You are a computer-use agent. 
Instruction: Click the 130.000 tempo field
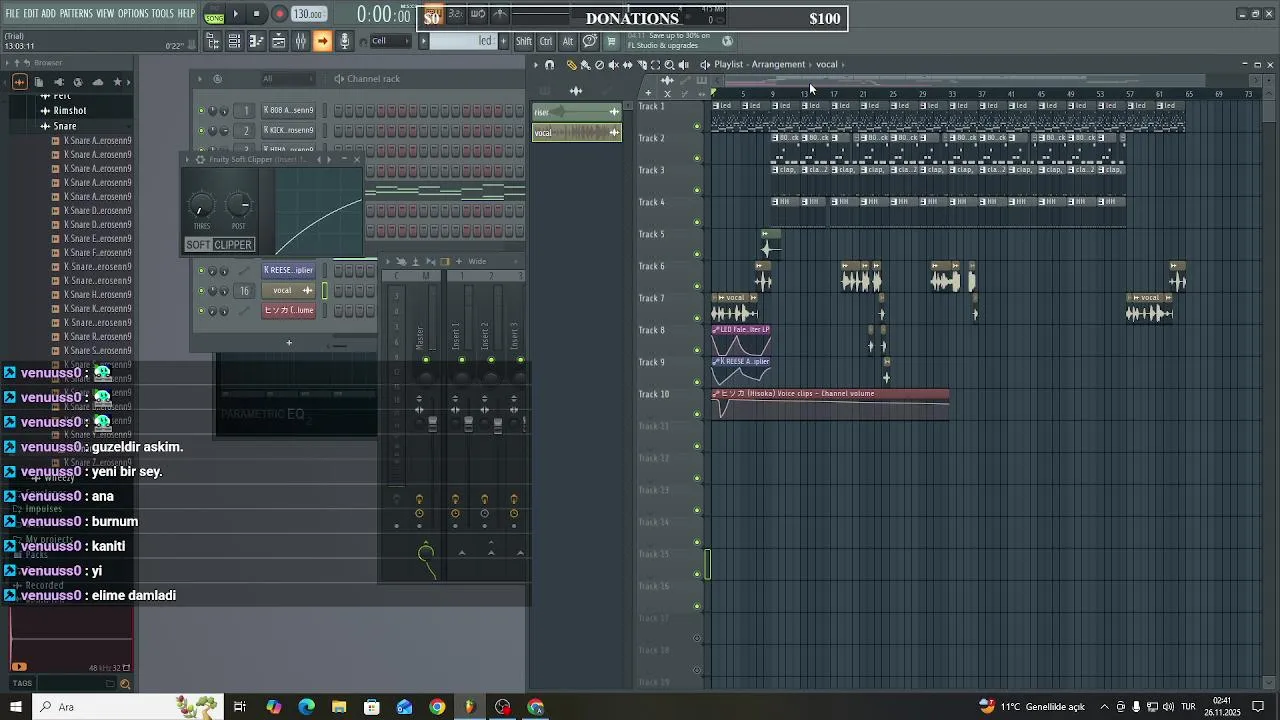(309, 14)
